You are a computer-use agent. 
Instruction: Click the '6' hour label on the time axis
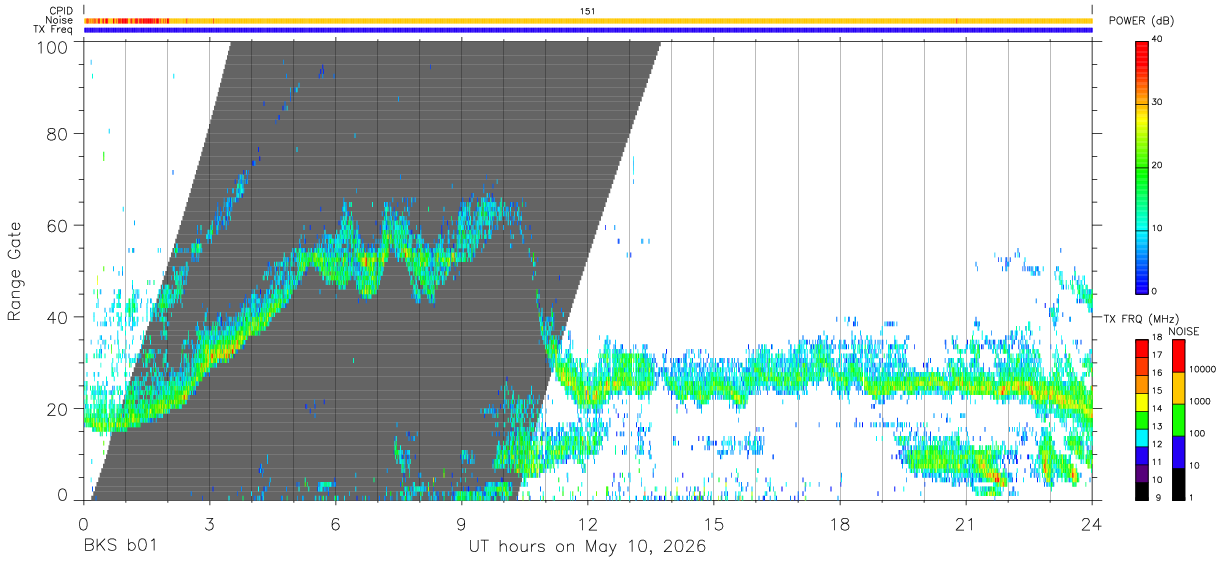[336, 523]
